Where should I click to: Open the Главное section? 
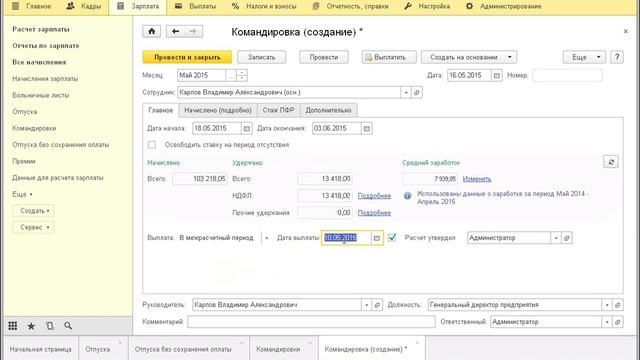point(32,7)
